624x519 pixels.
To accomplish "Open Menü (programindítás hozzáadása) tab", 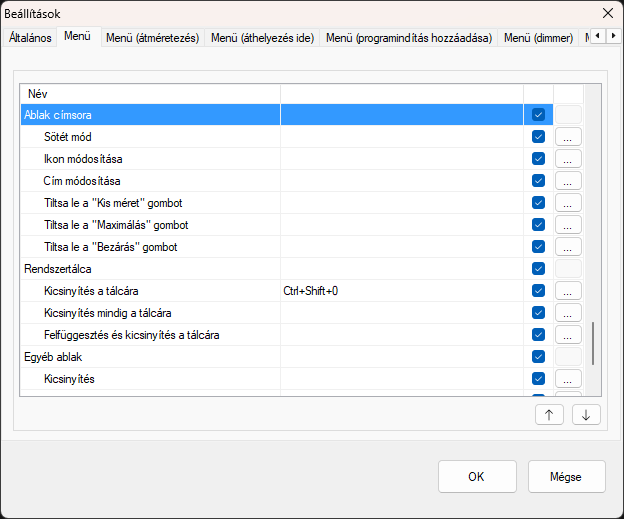I will (409, 38).
